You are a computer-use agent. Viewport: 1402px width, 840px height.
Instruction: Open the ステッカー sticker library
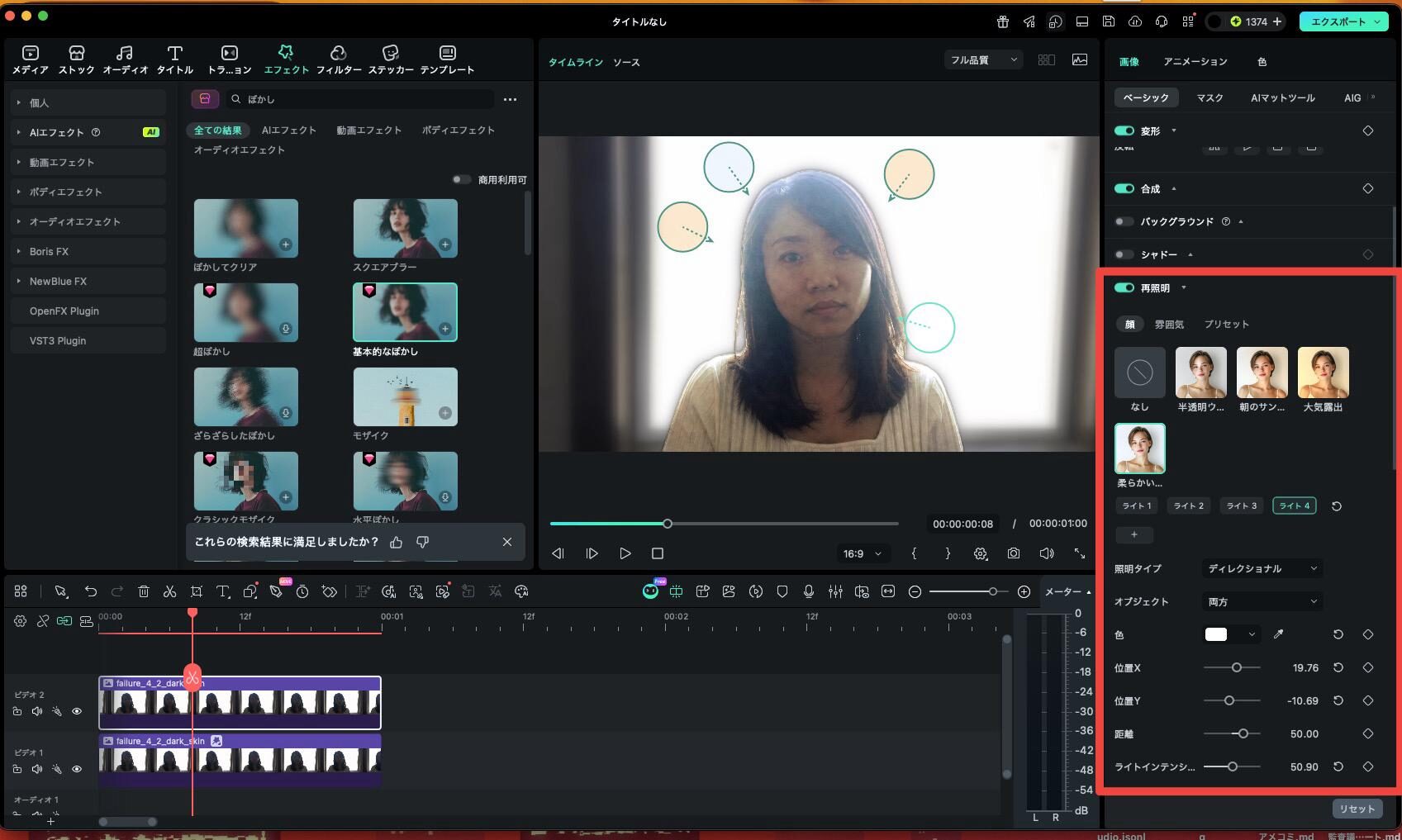pos(391,59)
